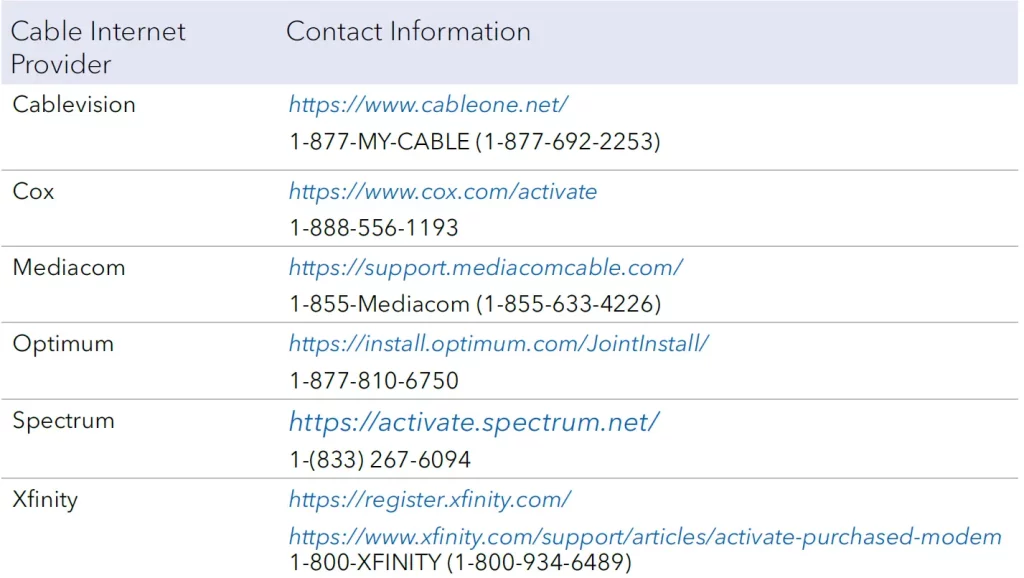Open the cox.com/activate link
Viewport: 1024px width, 578px height.
(443, 191)
